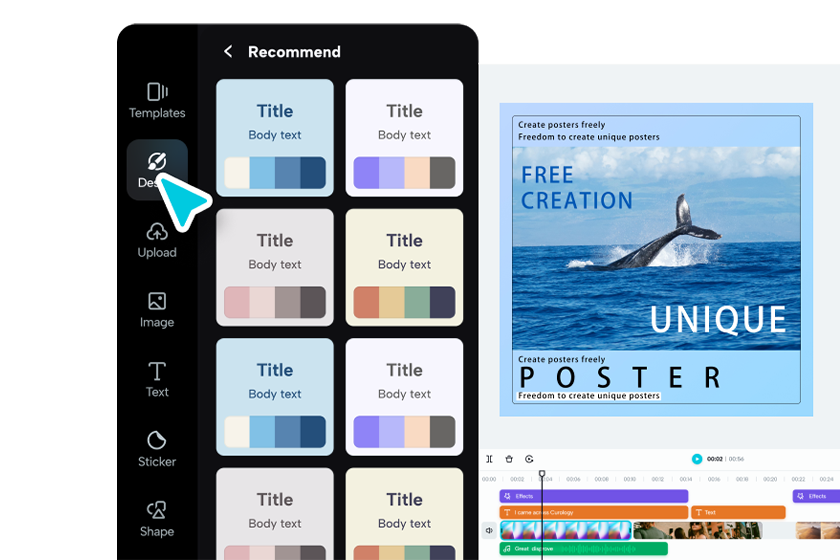This screenshot has height=560, width=840.
Task: Select the Text tool in sidebar
Action: 157,379
